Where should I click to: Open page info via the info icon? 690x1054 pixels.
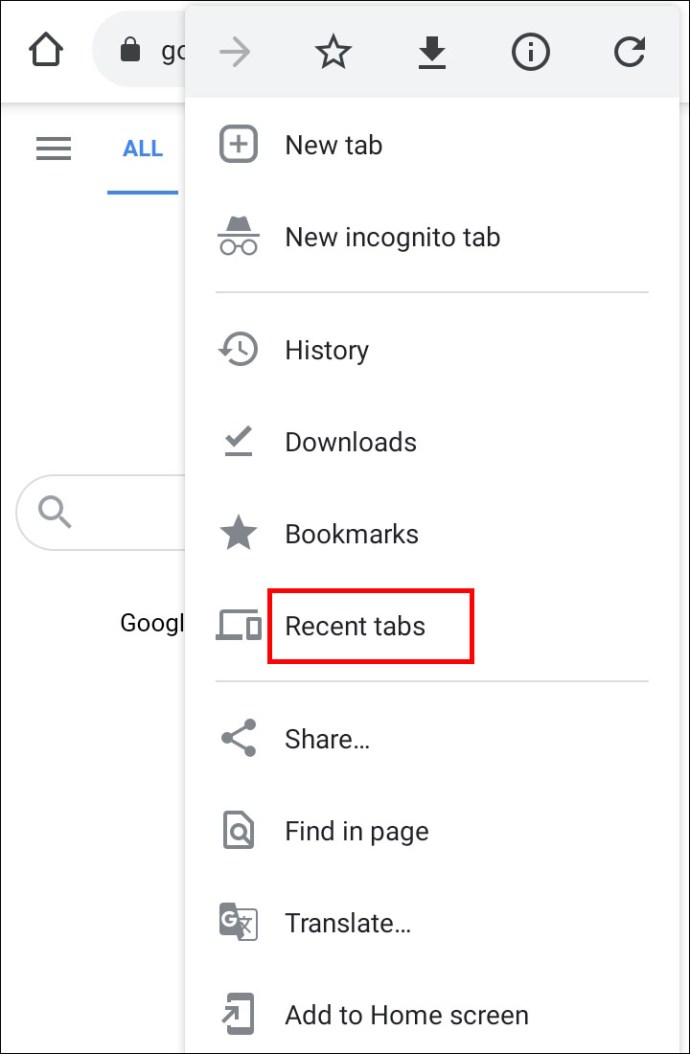[530, 51]
